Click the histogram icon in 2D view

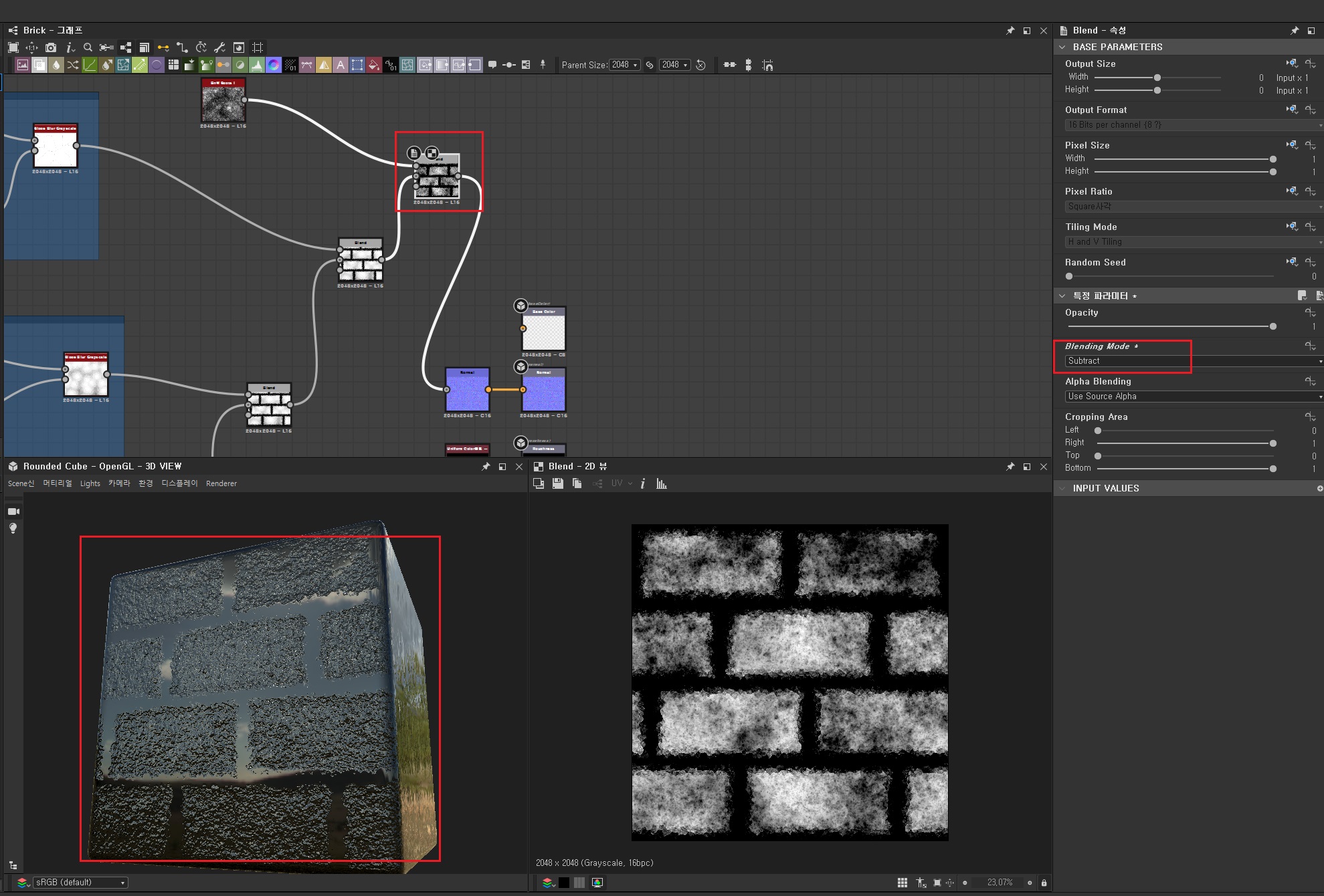pos(662,483)
